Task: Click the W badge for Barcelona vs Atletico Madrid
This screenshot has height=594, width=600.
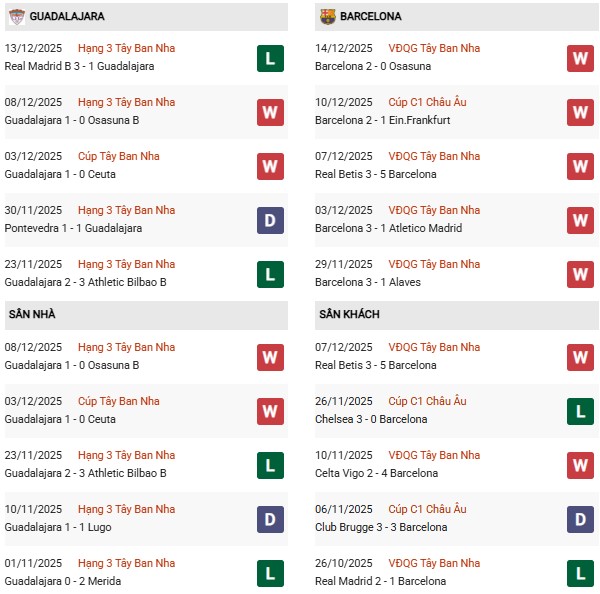Action: [x=580, y=220]
